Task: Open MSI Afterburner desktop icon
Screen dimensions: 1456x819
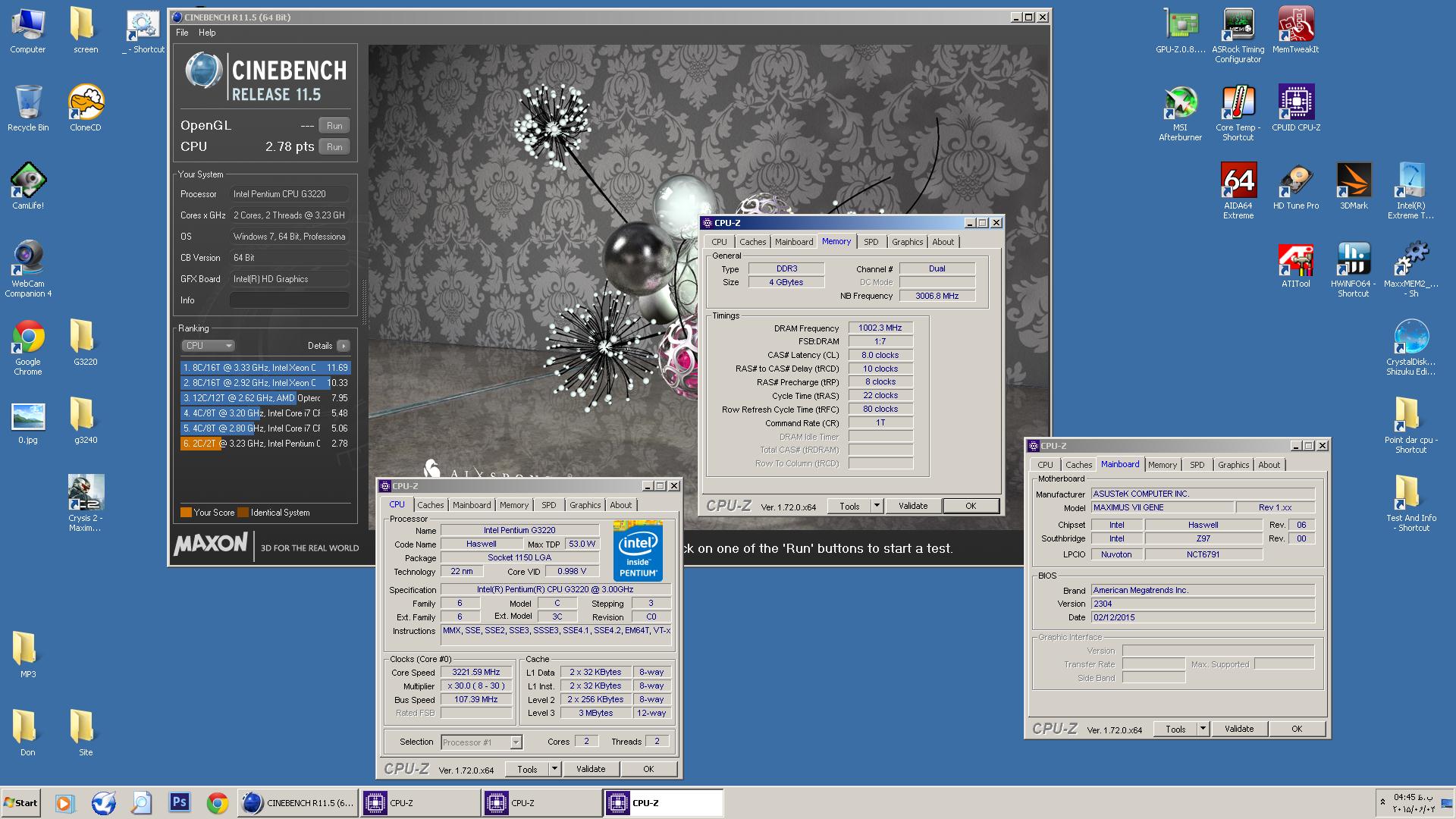Action: pyautogui.click(x=1181, y=113)
